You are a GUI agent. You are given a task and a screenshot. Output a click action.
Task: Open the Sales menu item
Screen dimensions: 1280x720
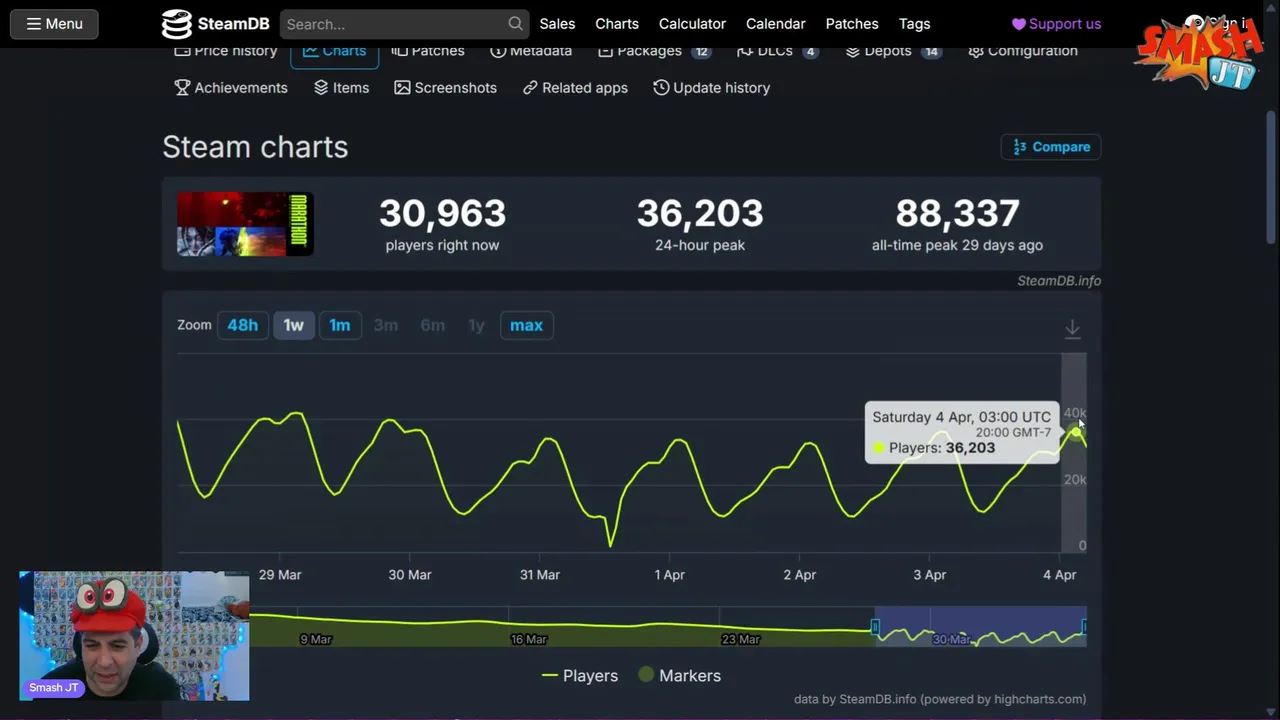tap(557, 24)
